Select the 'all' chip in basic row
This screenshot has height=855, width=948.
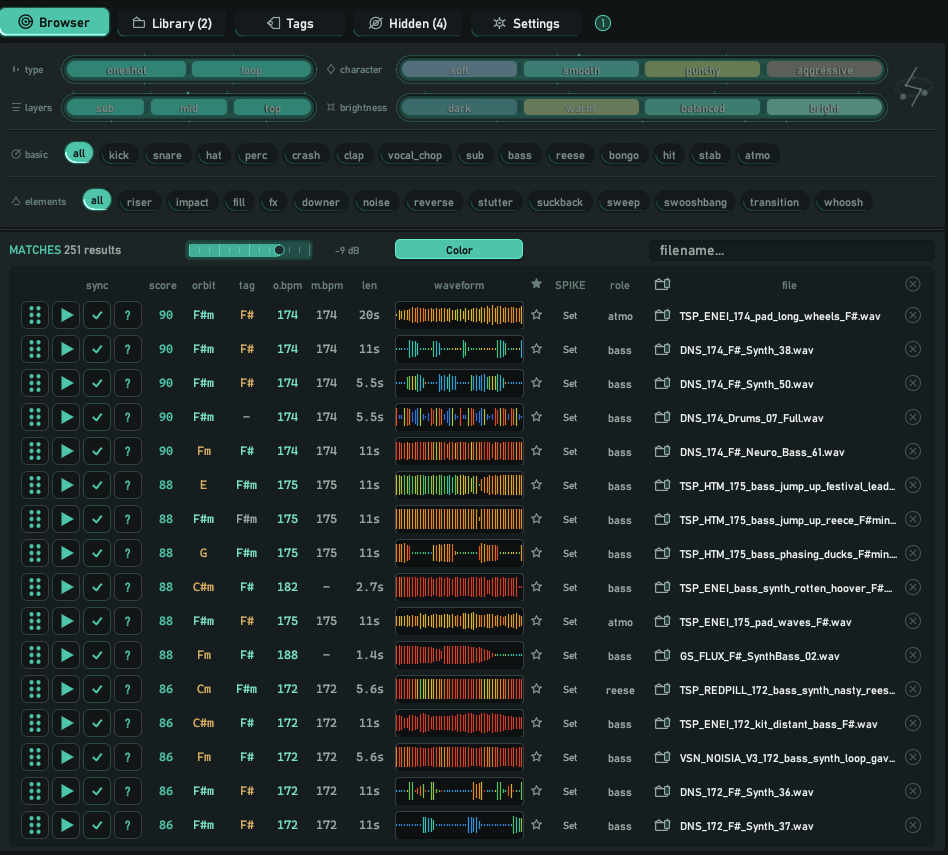pyautogui.click(x=79, y=154)
